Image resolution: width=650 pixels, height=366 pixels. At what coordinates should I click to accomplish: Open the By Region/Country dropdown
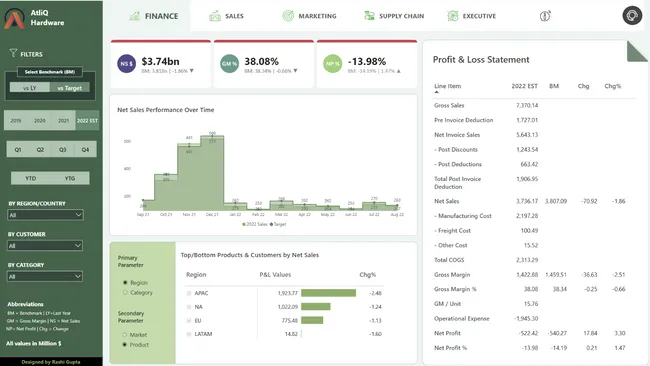point(45,215)
